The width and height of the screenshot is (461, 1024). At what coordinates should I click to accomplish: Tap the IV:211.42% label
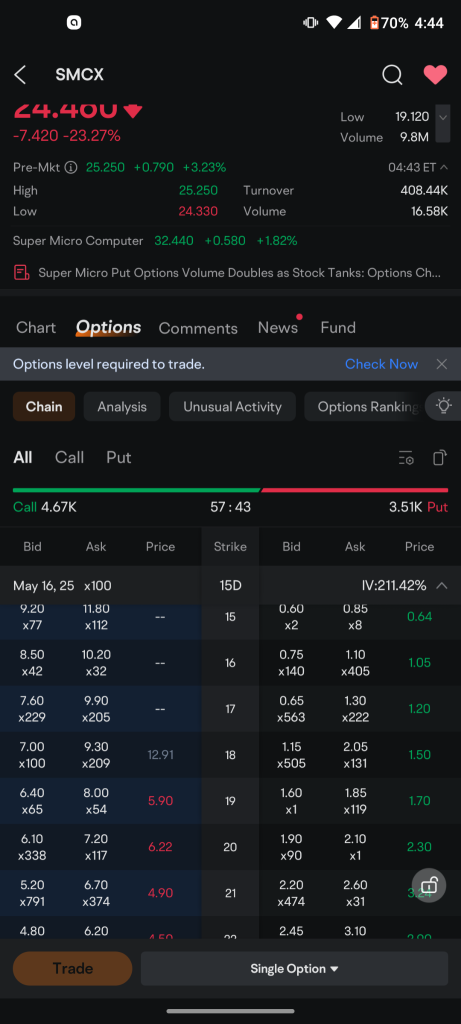pyautogui.click(x=394, y=585)
